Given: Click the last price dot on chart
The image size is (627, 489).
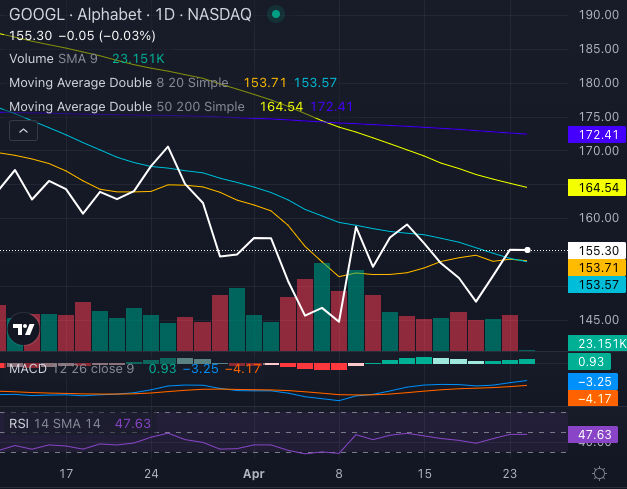Looking at the screenshot, I should [527, 249].
